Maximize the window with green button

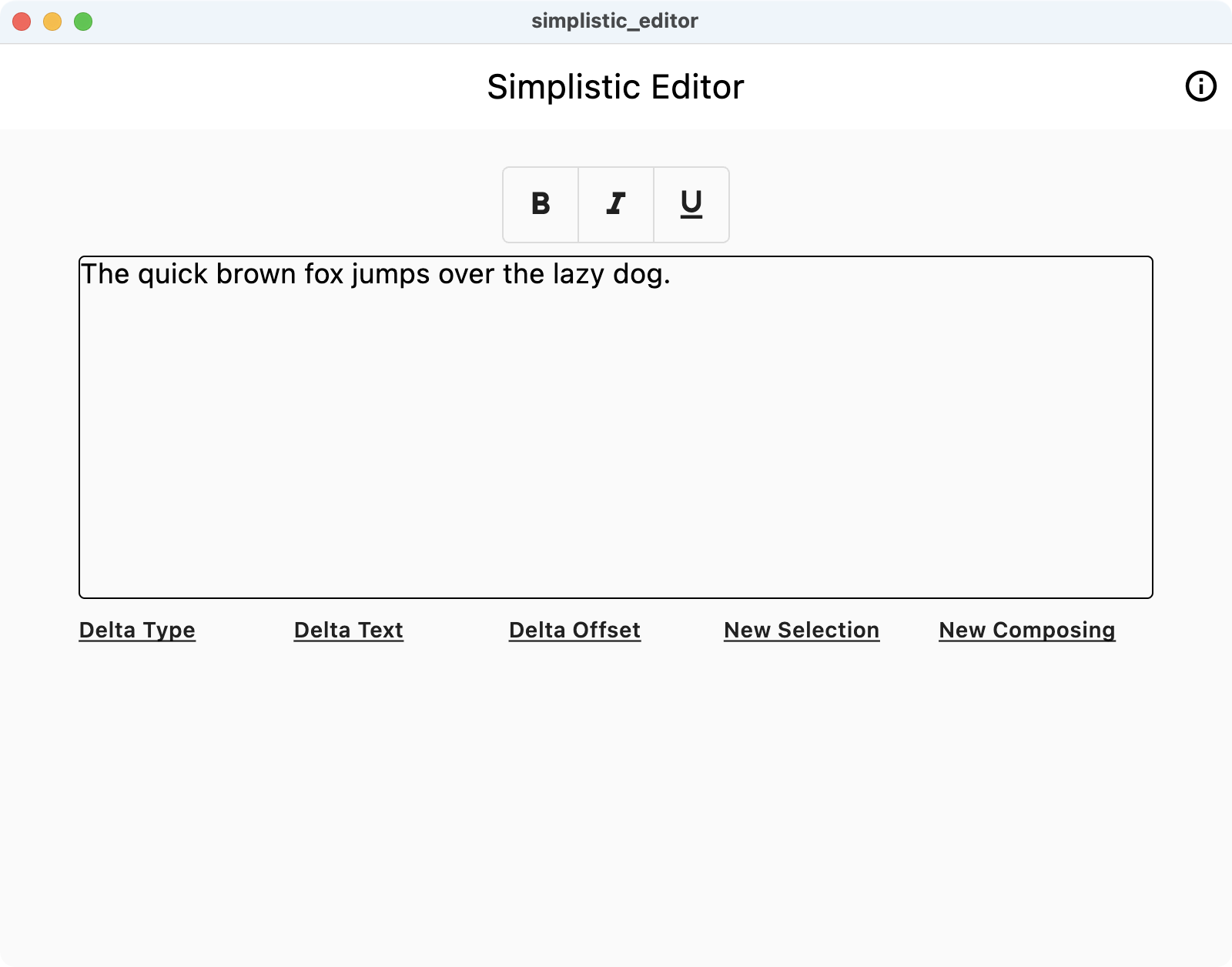83,22
